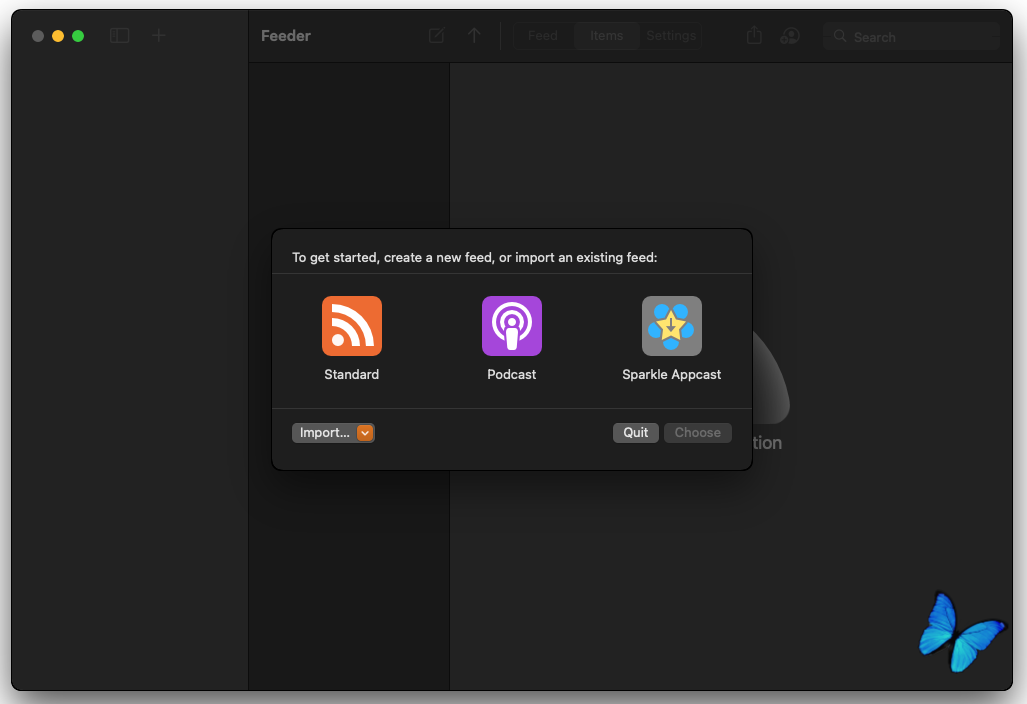Viewport: 1027px width, 704px height.
Task: Toggle the sidebar visibility icon
Action: (x=119, y=35)
